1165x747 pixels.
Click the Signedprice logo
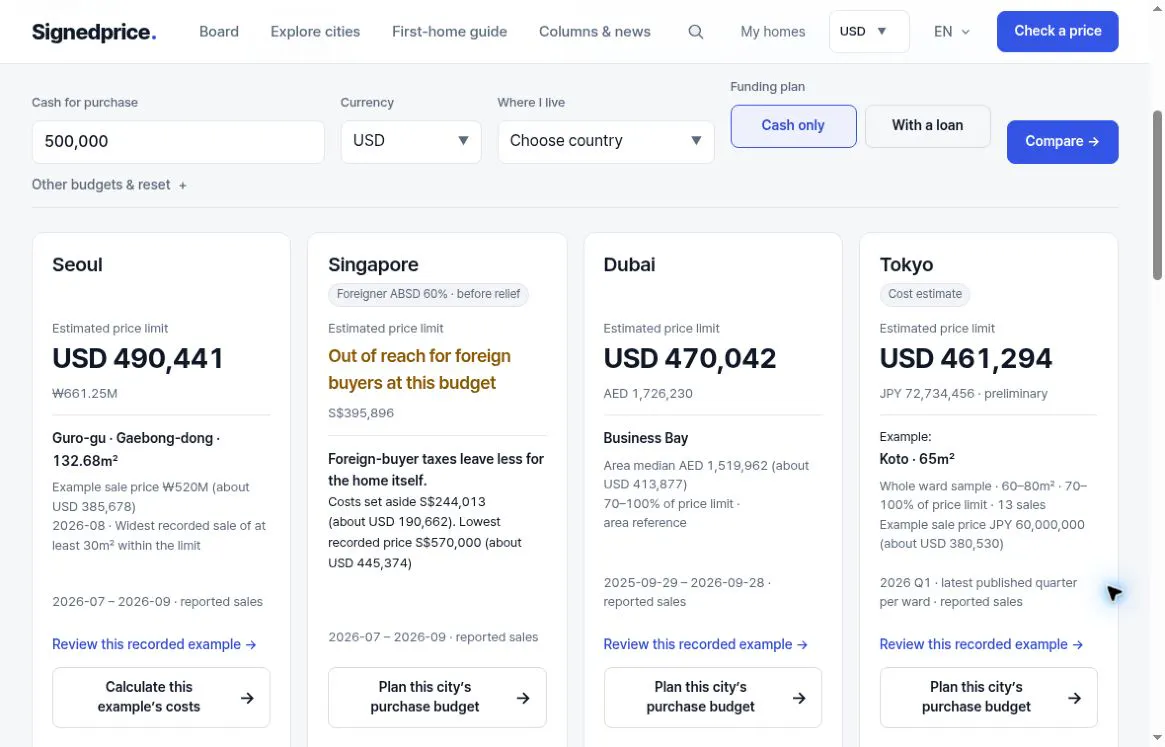94,32
